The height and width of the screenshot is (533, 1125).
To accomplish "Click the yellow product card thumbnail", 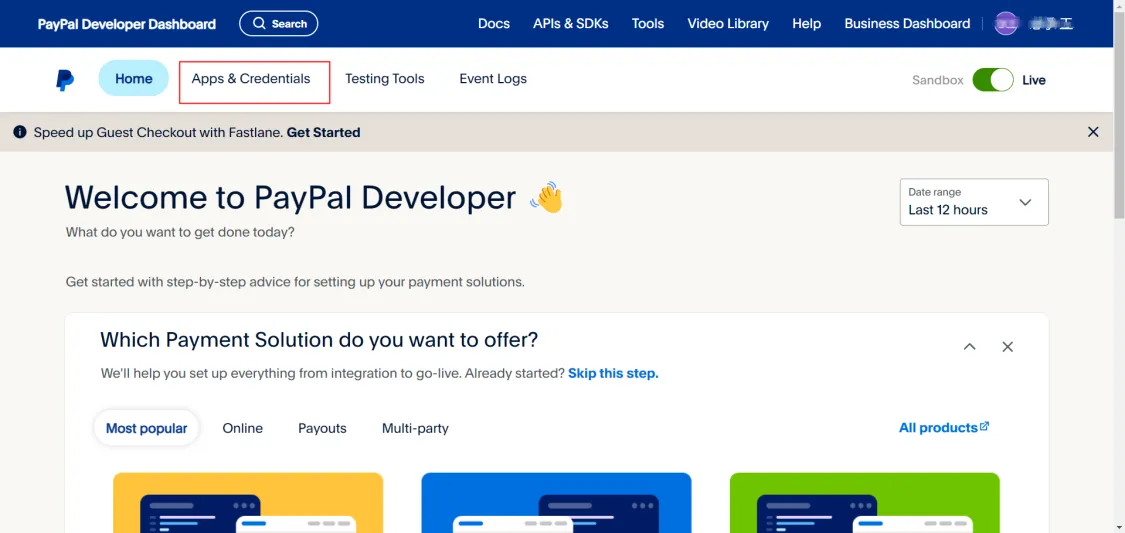I will (248, 502).
